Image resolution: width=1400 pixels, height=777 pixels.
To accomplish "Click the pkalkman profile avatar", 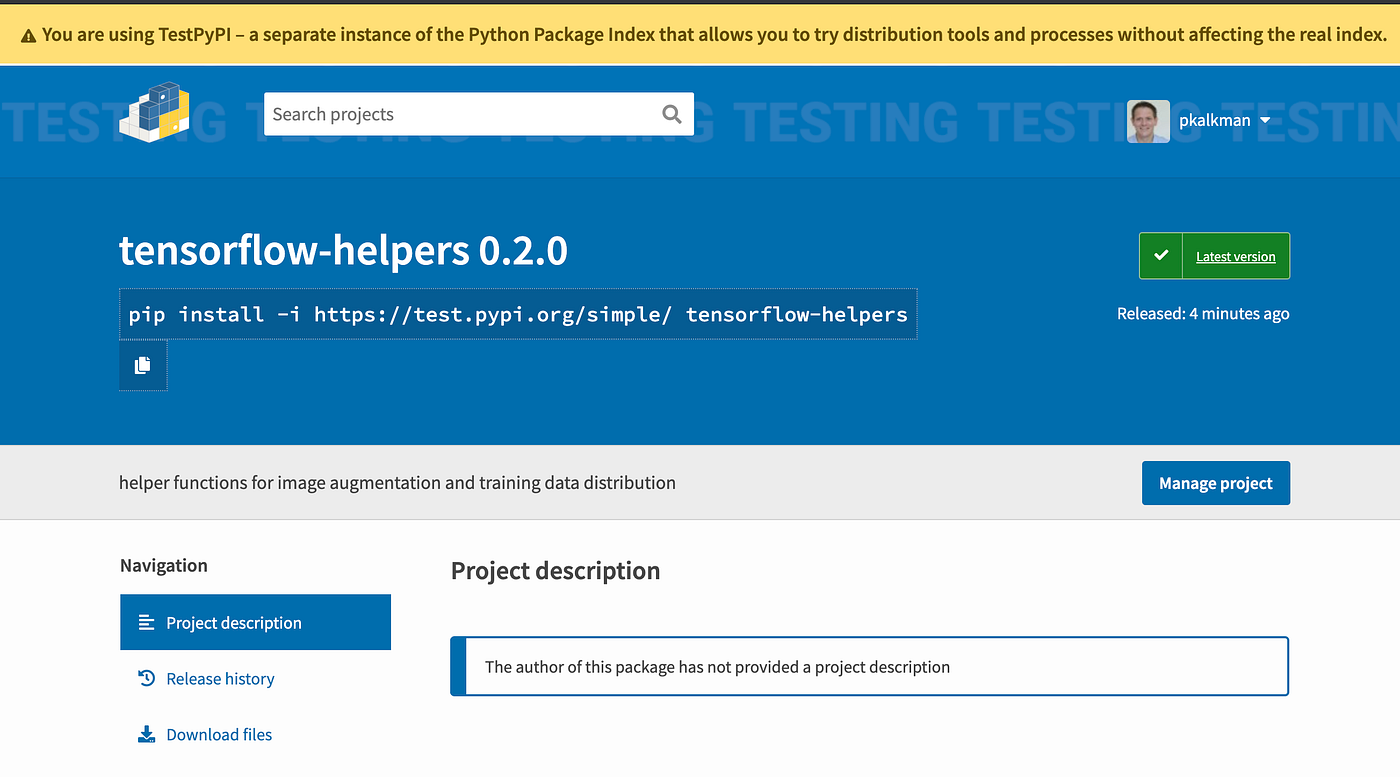I will coord(1148,121).
